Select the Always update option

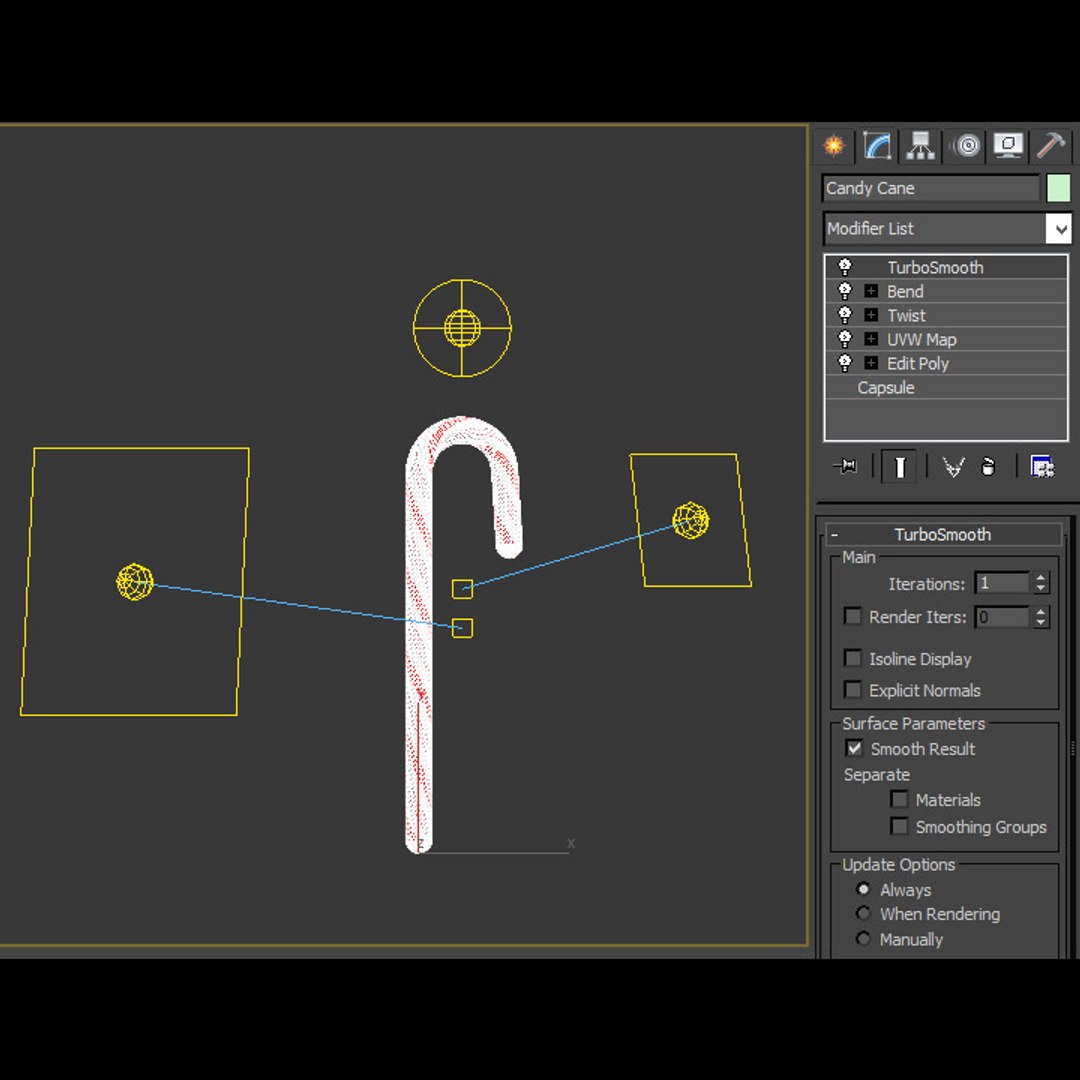click(x=863, y=889)
